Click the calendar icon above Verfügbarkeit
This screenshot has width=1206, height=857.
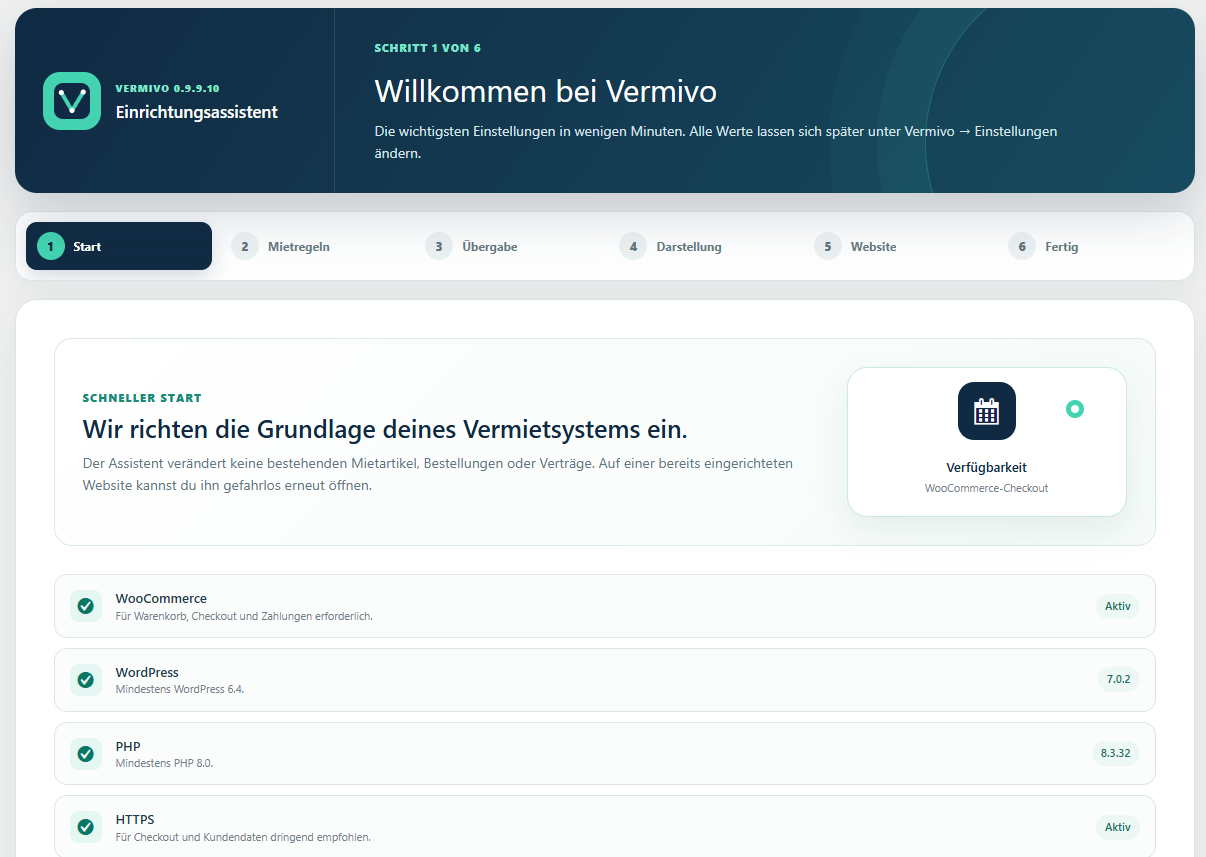pyautogui.click(x=987, y=411)
